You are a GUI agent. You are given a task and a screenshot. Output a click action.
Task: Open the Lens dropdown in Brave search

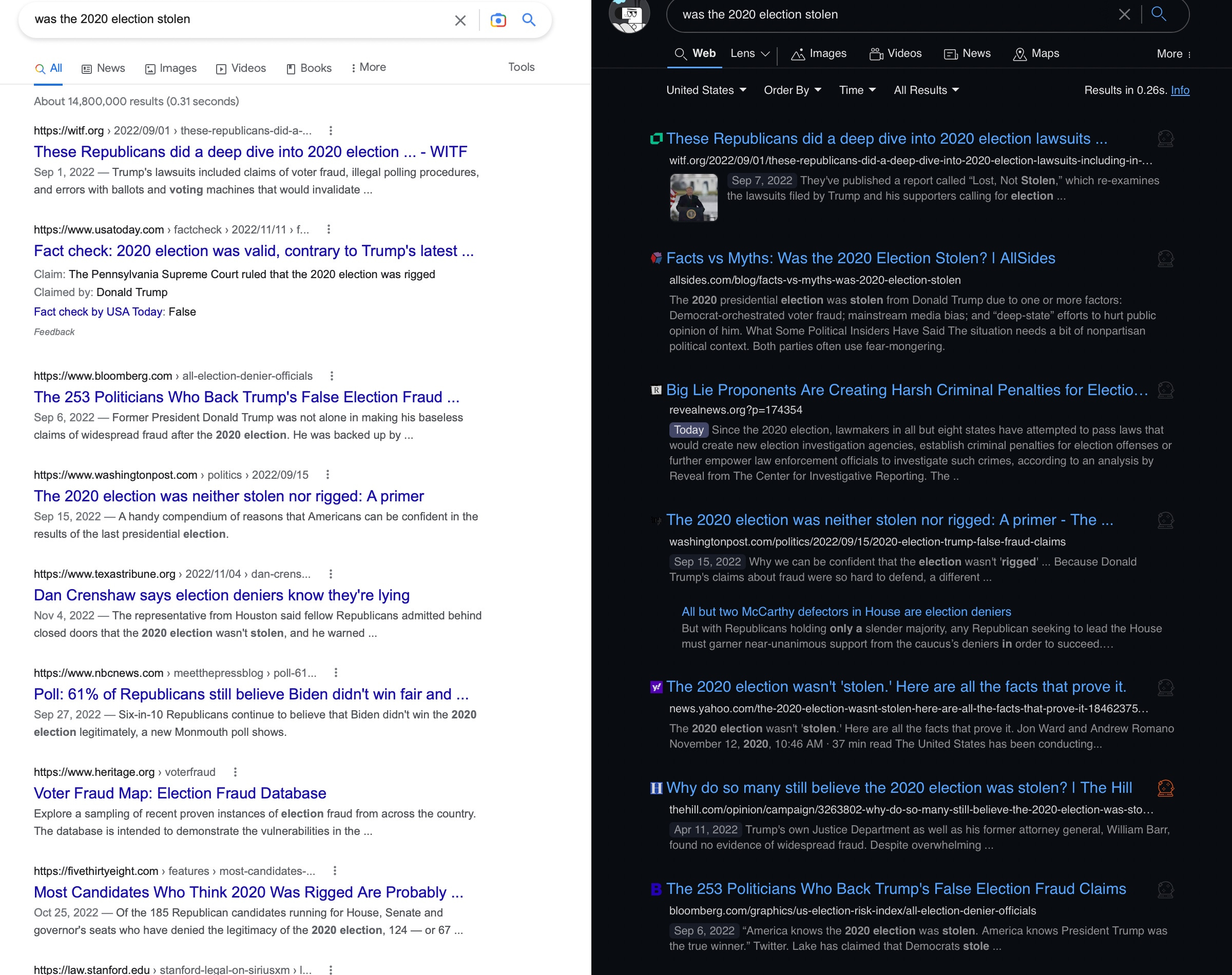tap(750, 54)
